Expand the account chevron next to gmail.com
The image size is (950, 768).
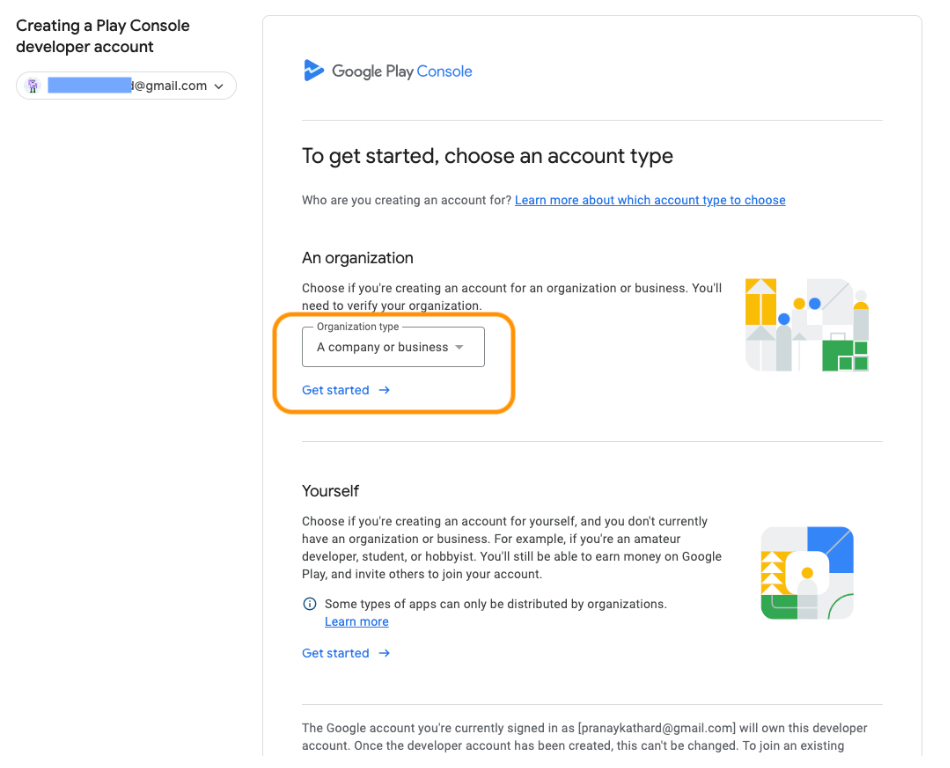pyautogui.click(x=219, y=87)
